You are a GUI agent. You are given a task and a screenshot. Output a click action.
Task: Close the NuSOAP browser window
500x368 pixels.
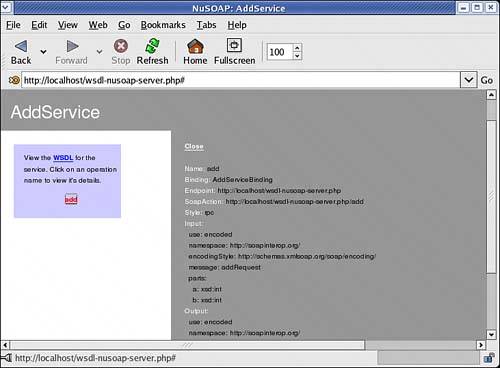(491, 7)
